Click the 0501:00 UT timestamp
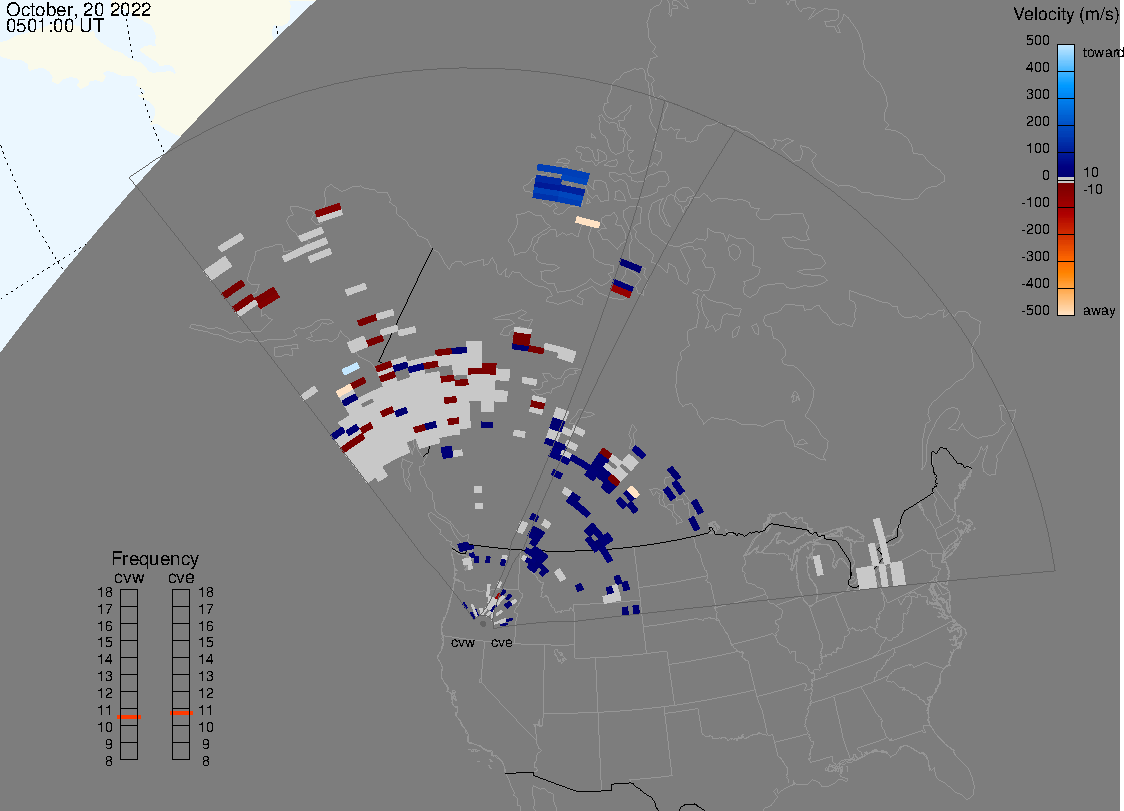 54,26
